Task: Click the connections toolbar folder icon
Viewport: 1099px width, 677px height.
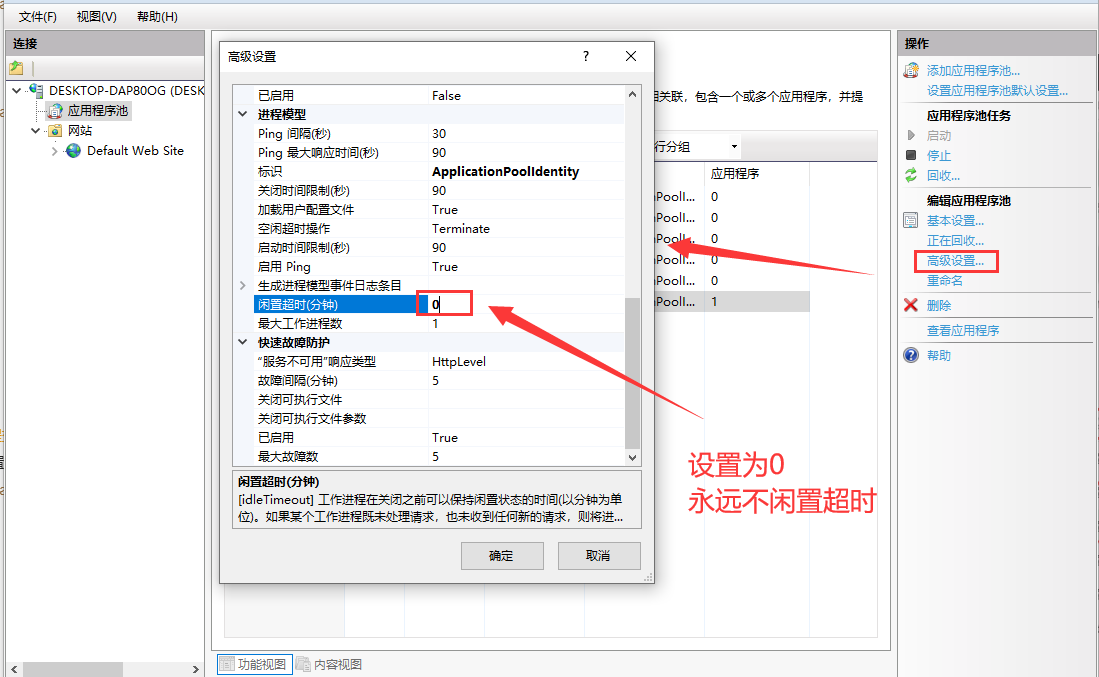Action: pos(16,68)
